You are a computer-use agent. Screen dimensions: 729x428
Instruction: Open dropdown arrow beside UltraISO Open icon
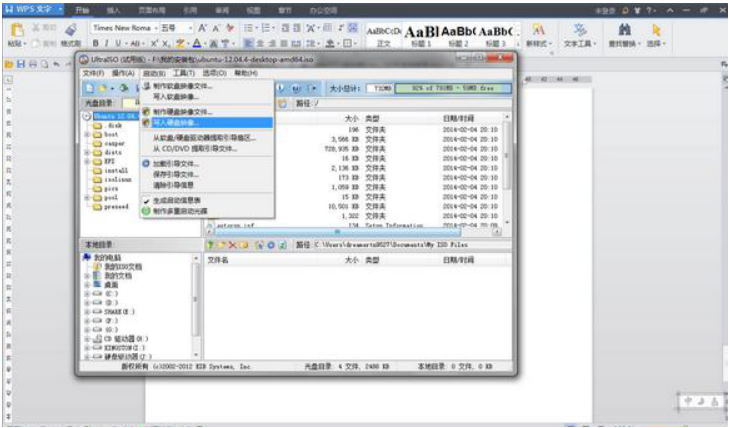pyautogui.click(x=112, y=88)
